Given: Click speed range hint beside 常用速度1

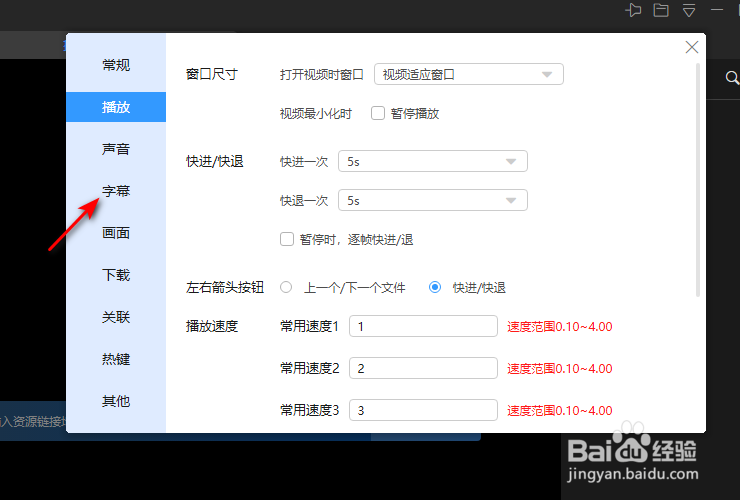Looking at the screenshot, I should 560,327.
